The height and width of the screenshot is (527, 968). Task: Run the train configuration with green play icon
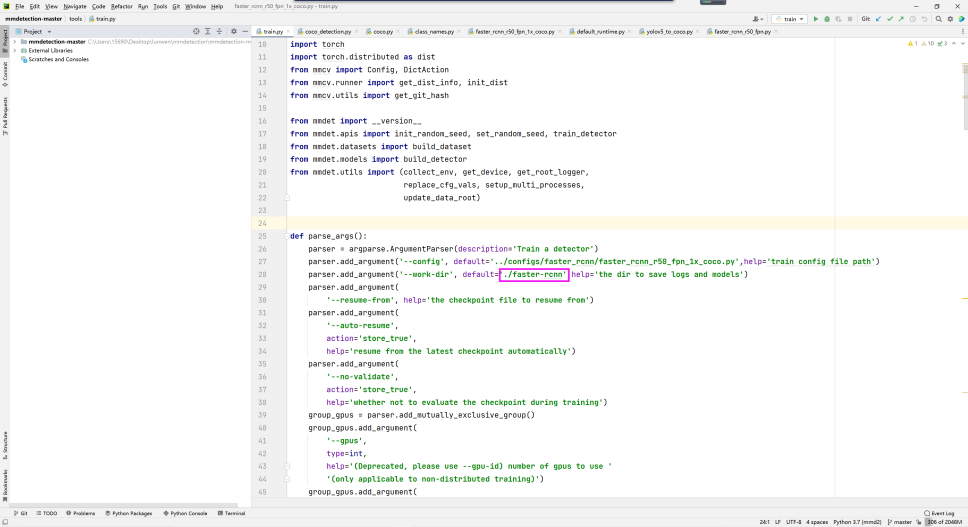point(816,19)
